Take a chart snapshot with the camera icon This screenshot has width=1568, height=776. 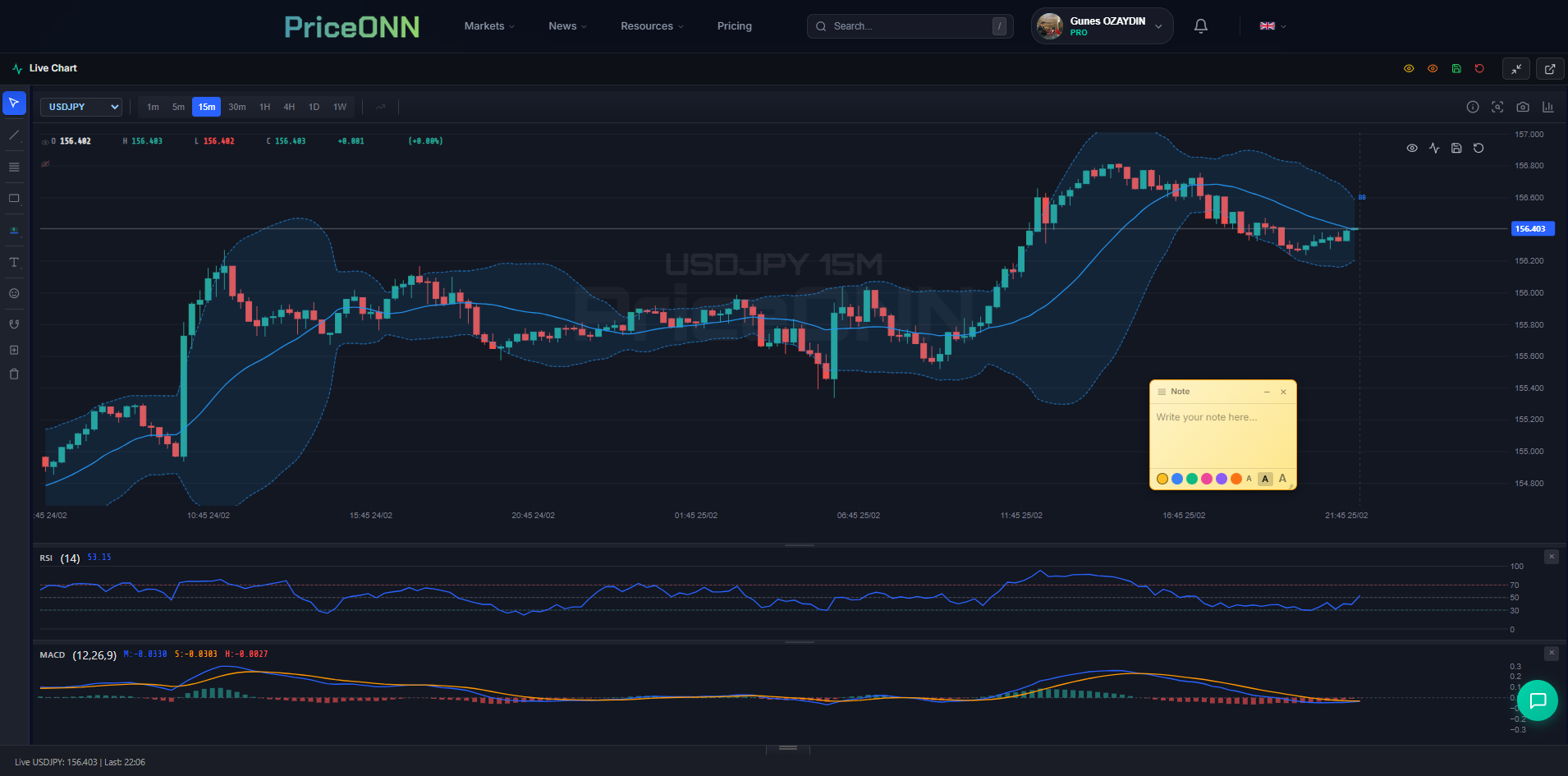pyautogui.click(x=1523, y=107)
